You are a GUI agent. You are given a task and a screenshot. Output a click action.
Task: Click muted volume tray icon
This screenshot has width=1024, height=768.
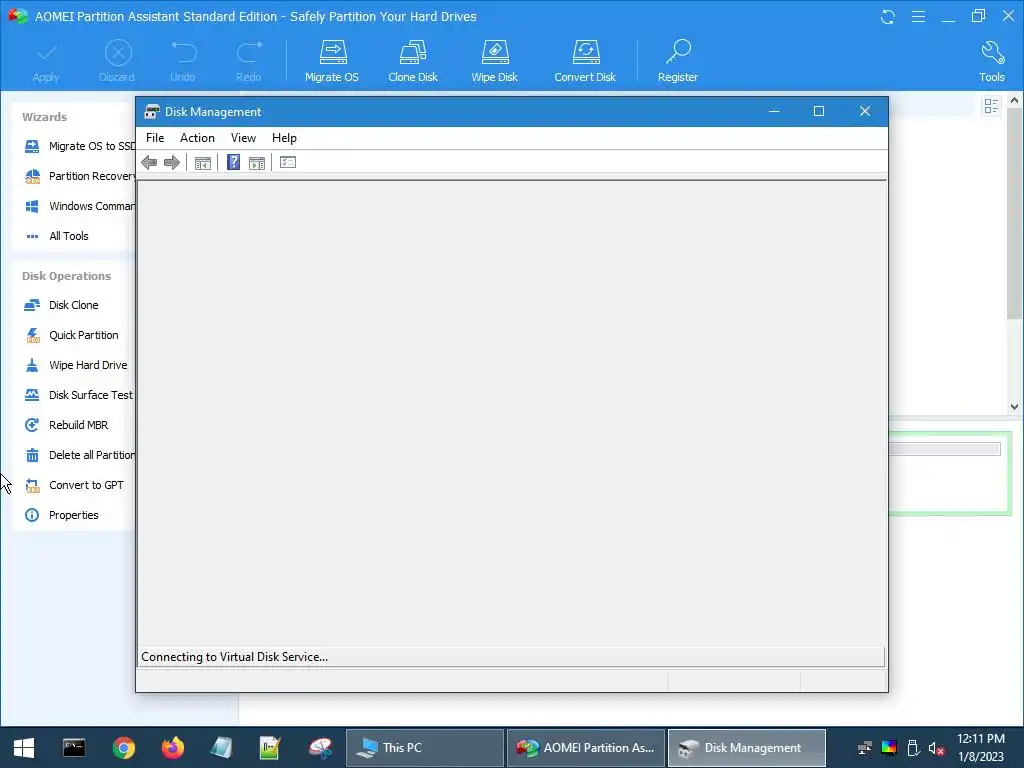(936, 748)
